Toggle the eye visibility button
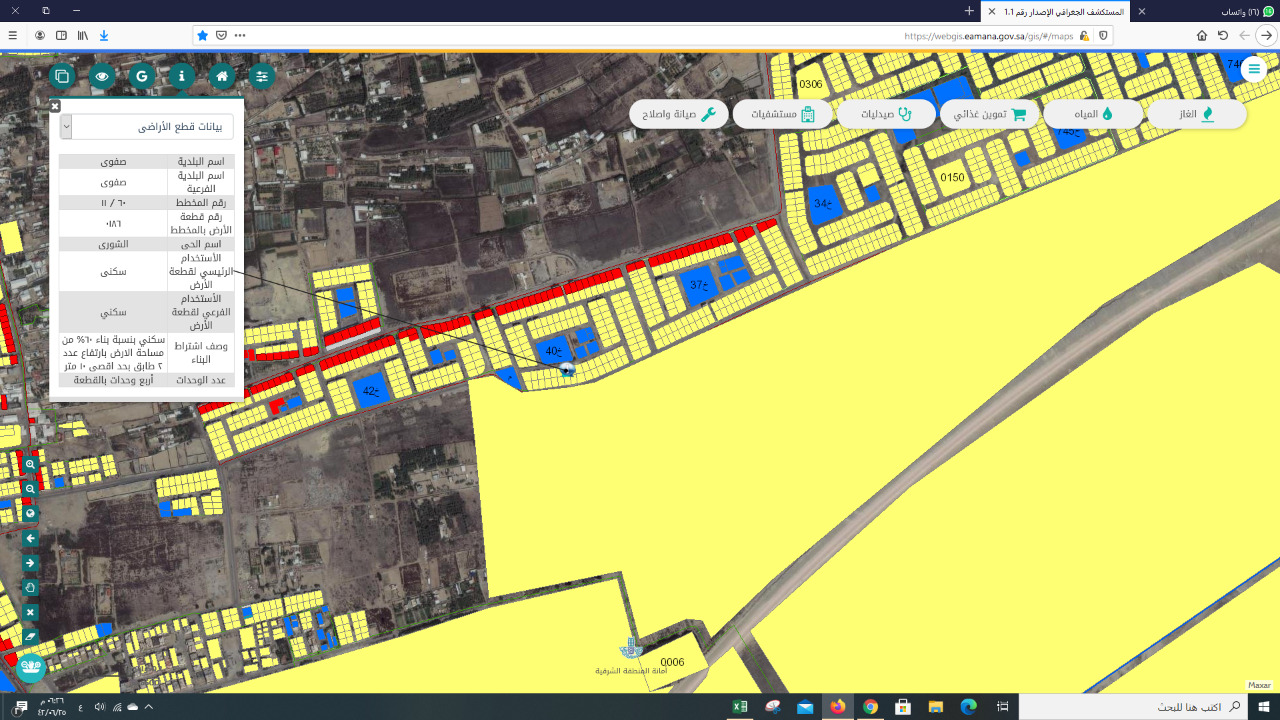Image resolution: width=1280 pixels, height=720 pixels. [102, 76]
